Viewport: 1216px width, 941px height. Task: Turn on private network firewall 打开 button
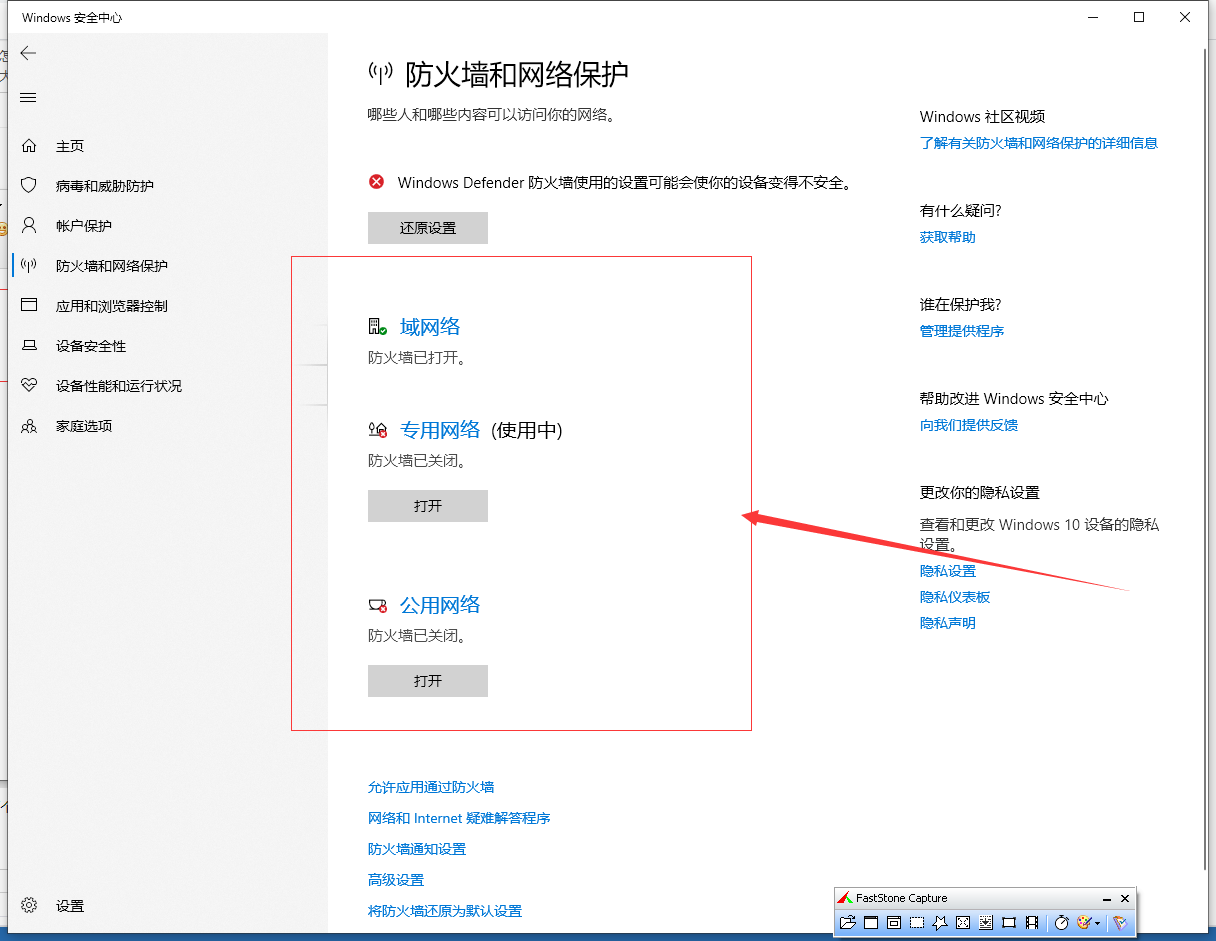click(428, 506)
